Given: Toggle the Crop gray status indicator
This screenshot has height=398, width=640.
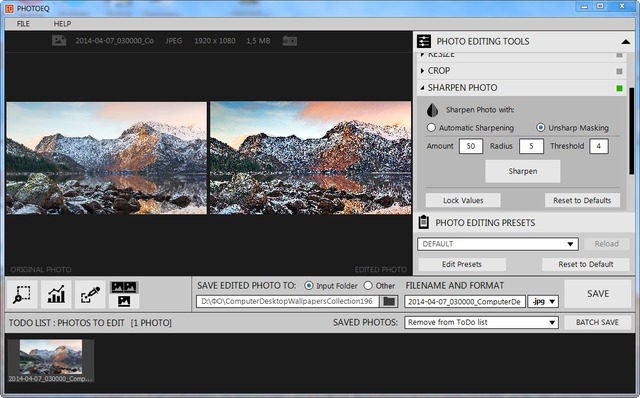Looking at the screenshot, I should pyautogui.click(x=619, y=71).
